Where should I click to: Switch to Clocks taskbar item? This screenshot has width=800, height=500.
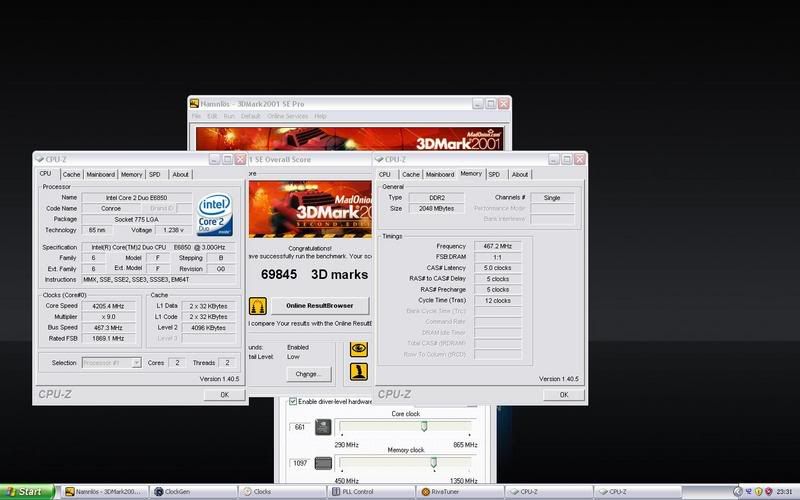click(282, 492)
